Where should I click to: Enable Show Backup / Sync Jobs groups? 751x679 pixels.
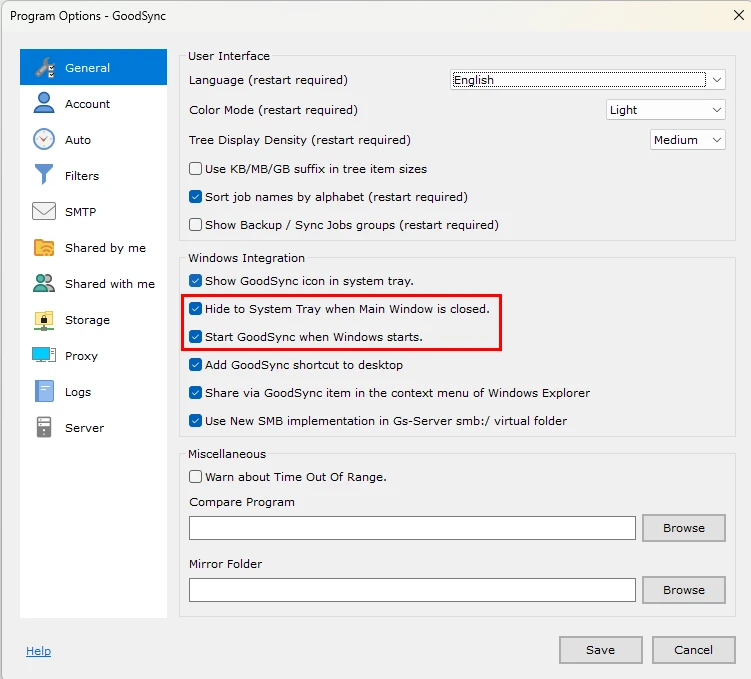(x=195, y=225)
